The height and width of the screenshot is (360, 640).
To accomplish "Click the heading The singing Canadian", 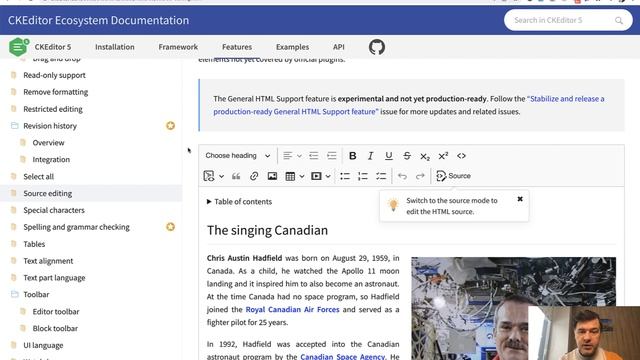I will click(x=267, y=230).
